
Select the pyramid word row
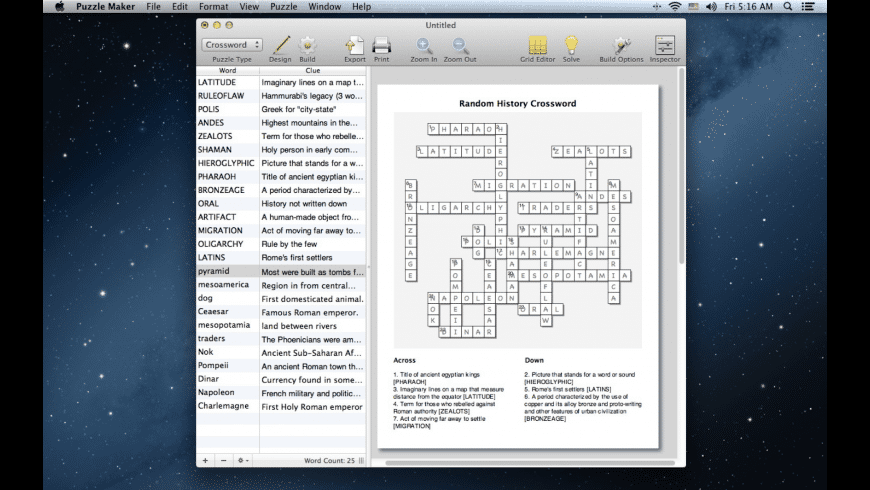pos(281,271)
